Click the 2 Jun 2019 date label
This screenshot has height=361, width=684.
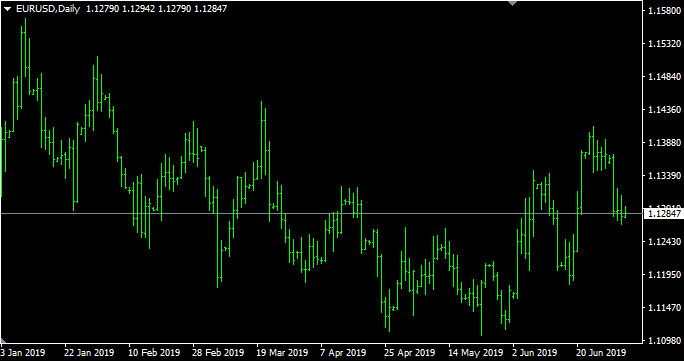[536, 352]
